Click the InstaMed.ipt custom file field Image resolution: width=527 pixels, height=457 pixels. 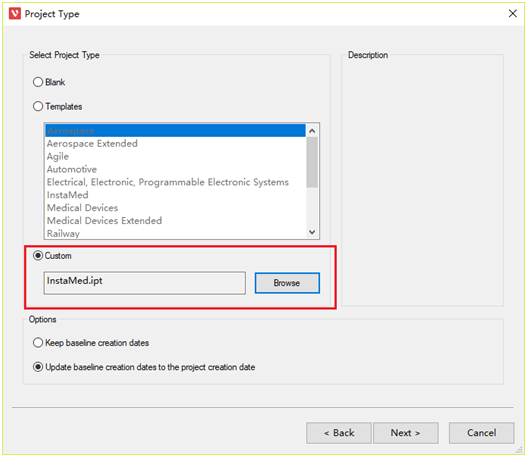coord(145,283)
